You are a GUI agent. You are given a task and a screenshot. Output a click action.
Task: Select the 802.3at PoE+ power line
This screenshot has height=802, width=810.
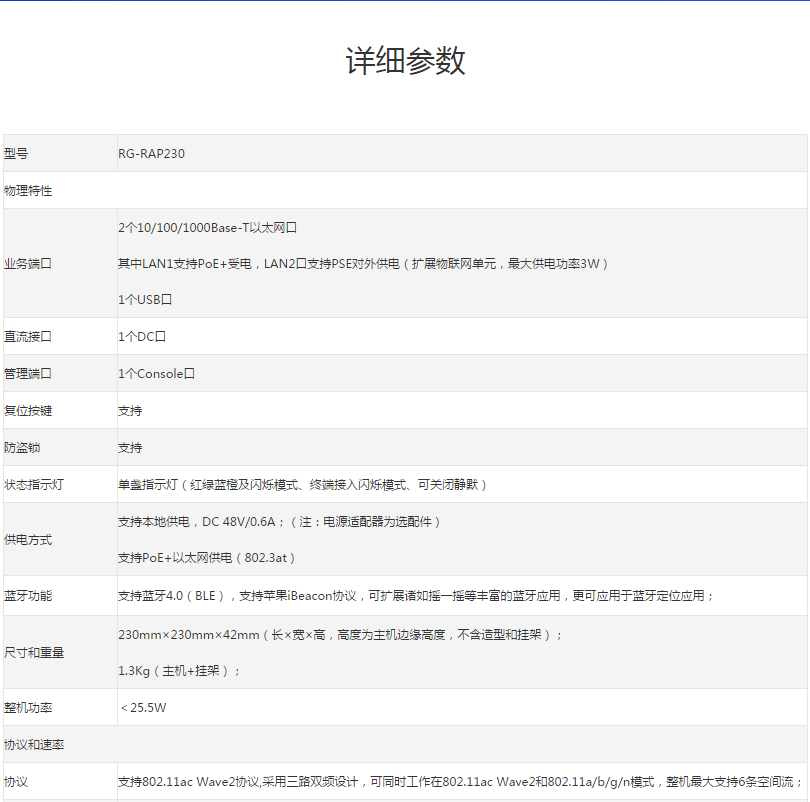pos(207,558)
